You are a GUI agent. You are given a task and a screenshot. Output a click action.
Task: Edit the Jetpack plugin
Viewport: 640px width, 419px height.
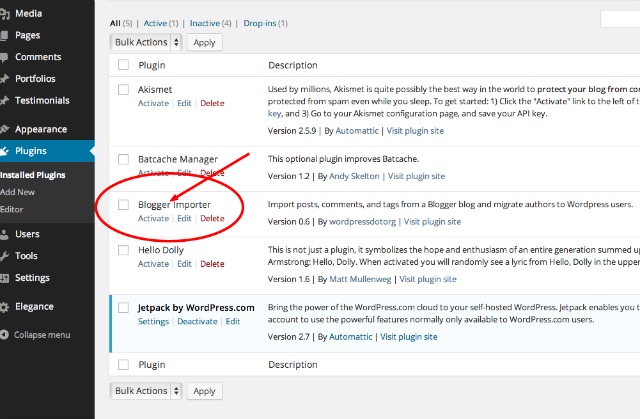coord(233,321)
